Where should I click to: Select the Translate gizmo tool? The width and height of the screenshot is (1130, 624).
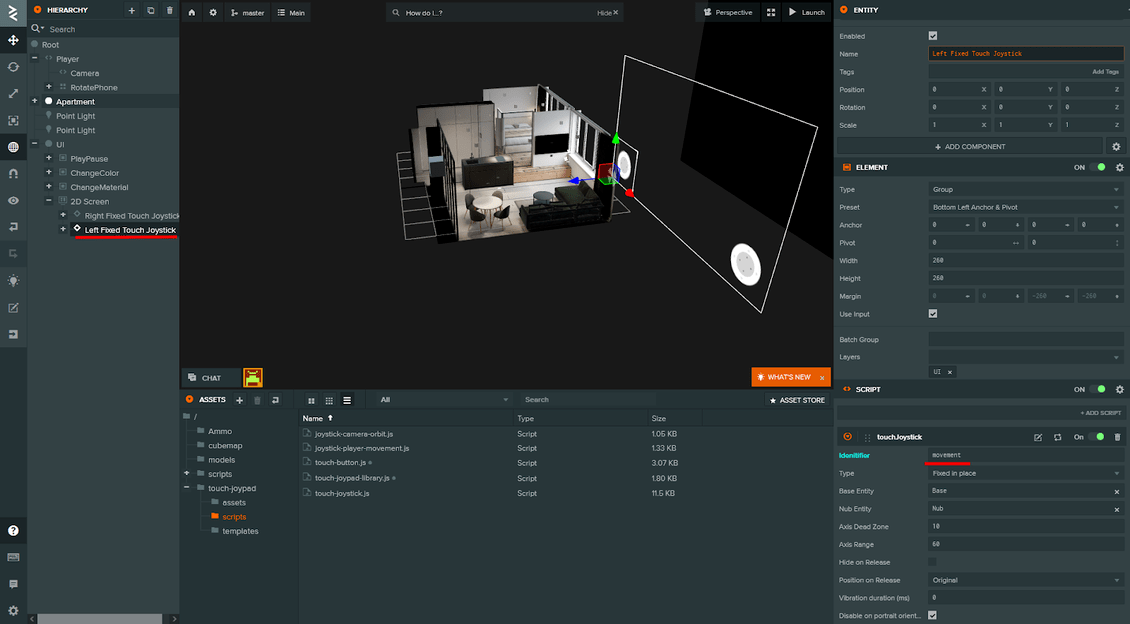(13, 40)
